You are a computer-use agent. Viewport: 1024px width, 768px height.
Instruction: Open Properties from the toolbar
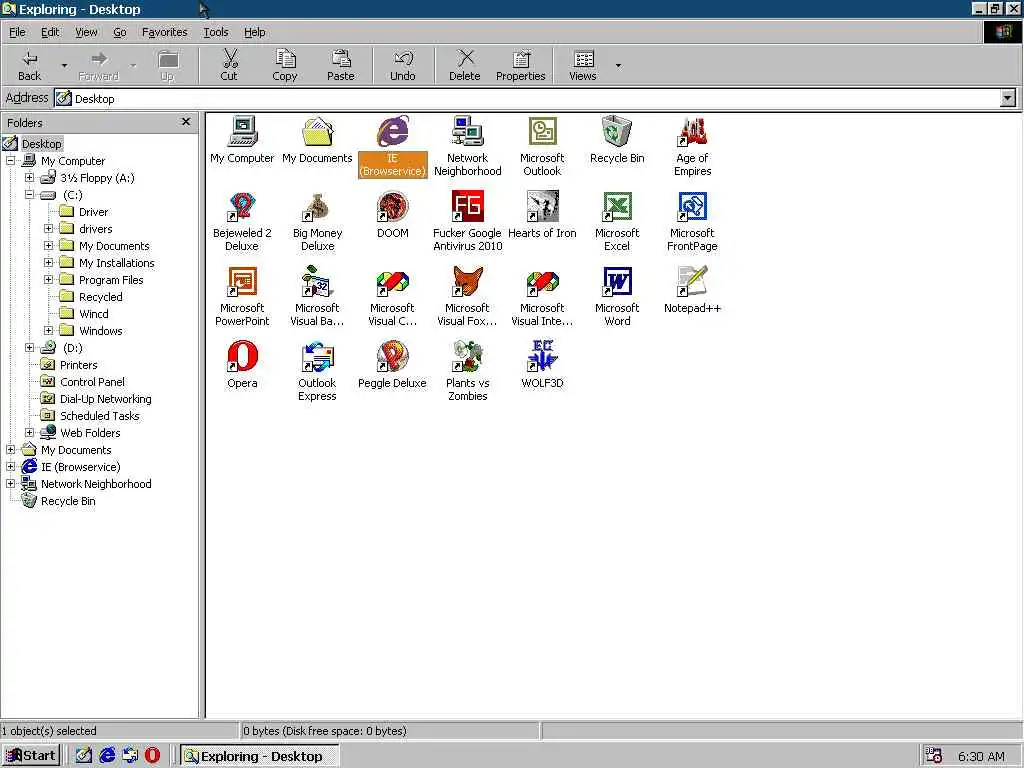pos(520,65)
